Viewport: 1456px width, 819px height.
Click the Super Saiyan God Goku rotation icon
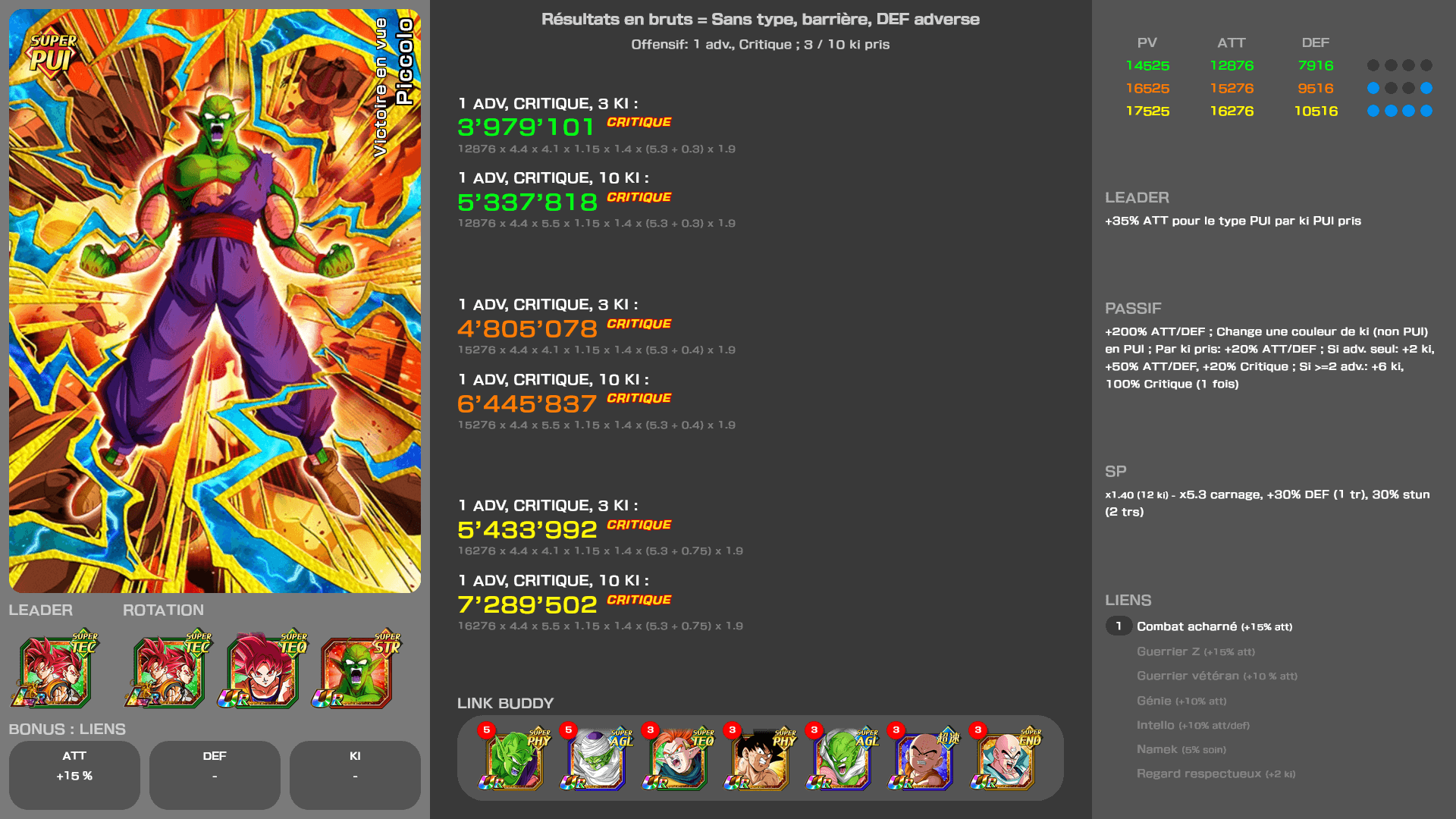(262, 670)
